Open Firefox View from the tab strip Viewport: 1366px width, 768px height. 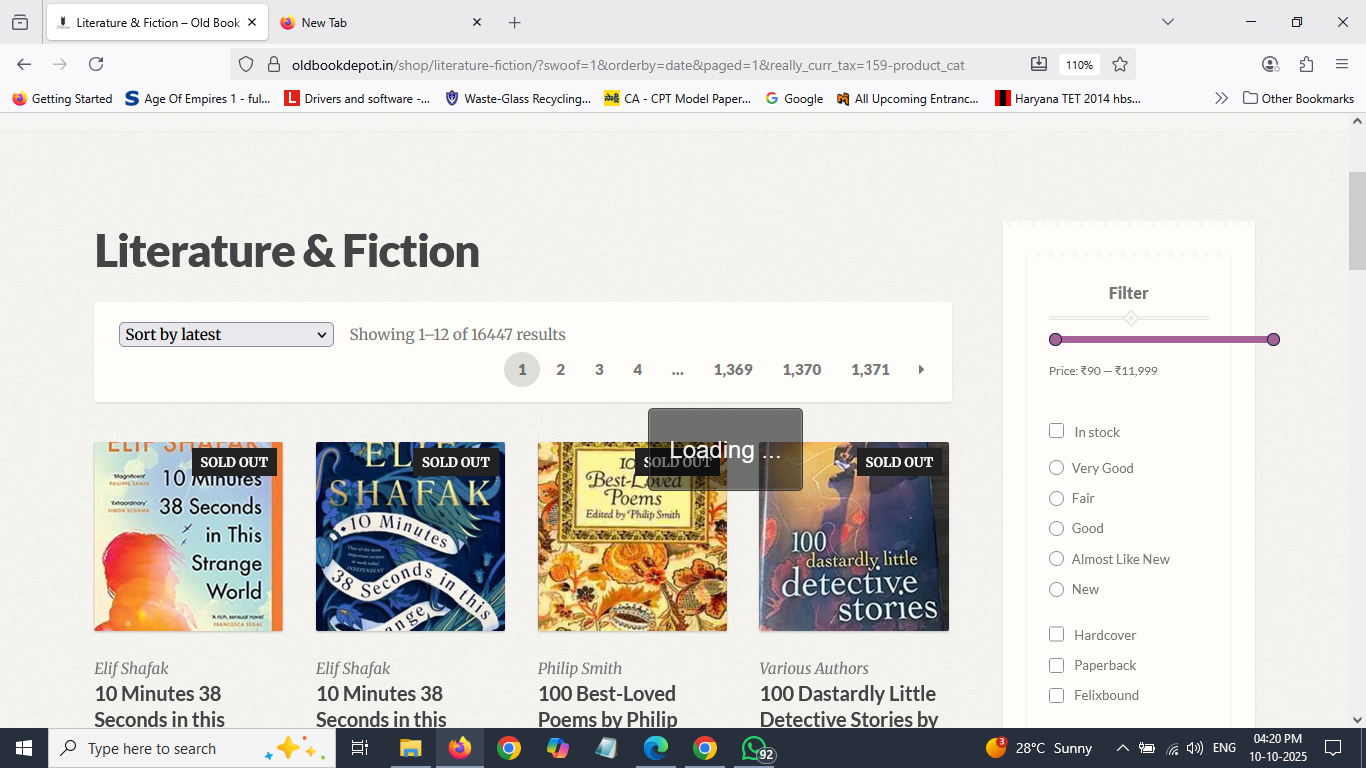click(x=20, y=22)
